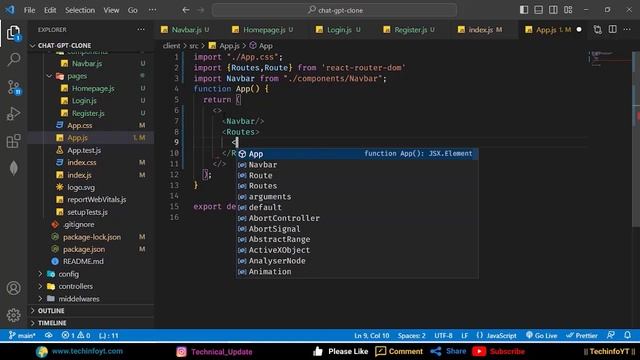Toggle the secondary sidebar layout icon
The image size is (640, 360).
(x=553, y=10)
